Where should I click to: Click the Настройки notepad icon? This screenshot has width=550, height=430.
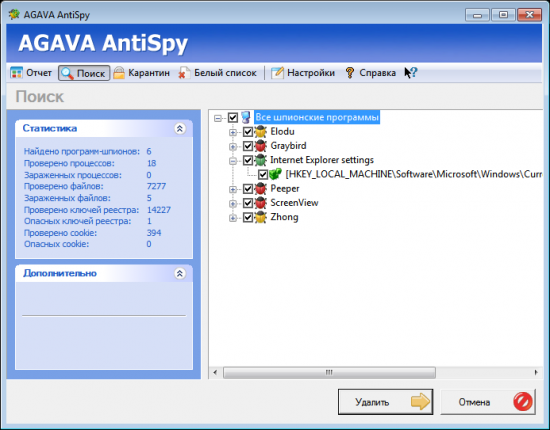[x=277, y=73]
